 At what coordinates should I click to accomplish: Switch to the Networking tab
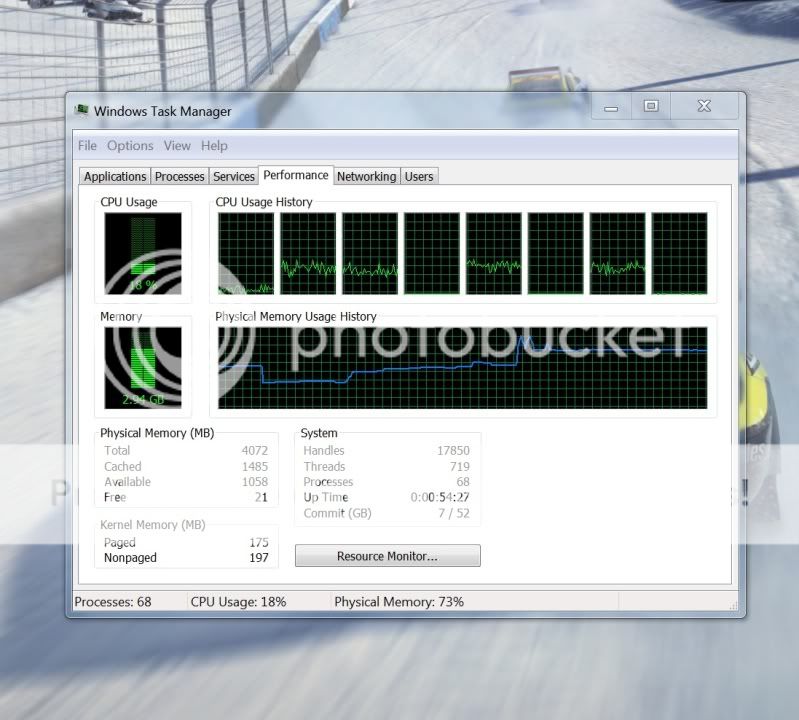click(x=366, y=177)
